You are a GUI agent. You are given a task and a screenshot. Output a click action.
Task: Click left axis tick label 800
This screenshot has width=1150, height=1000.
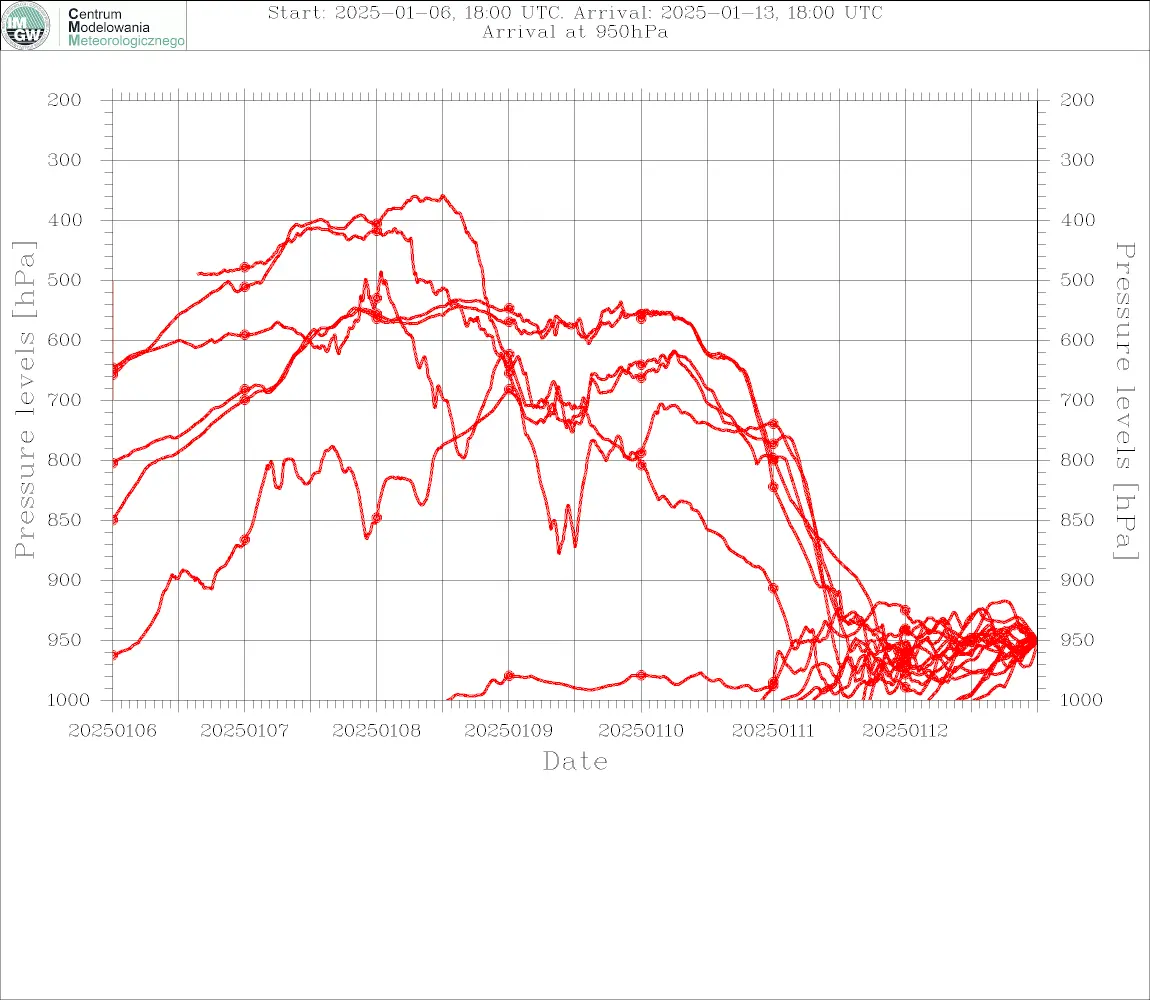65,460
